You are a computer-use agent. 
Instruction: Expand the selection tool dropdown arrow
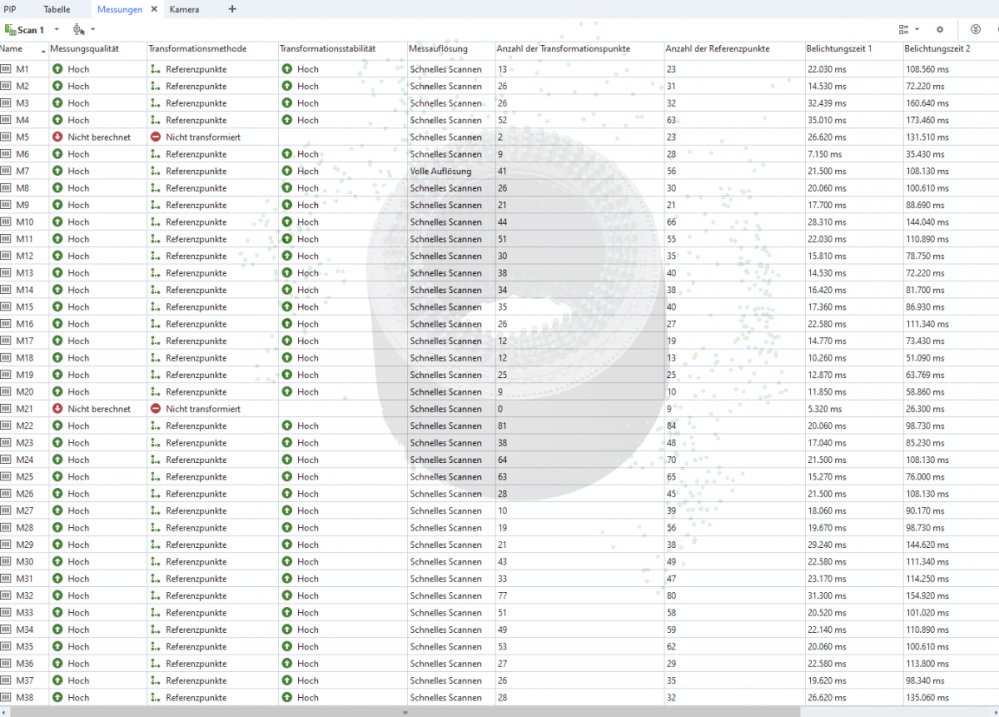(x=95, y=30)
